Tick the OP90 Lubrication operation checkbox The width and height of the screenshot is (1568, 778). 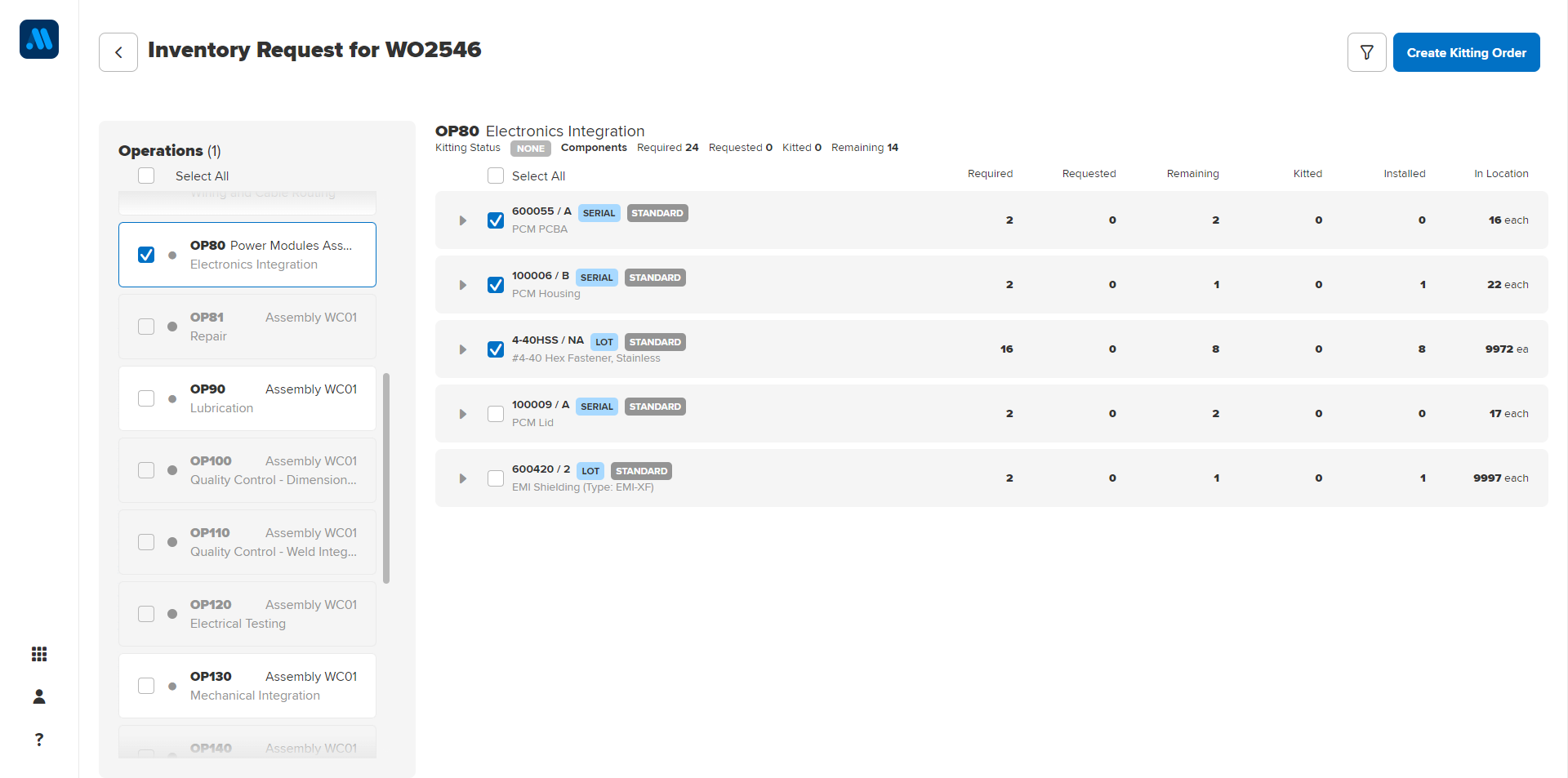click(x=146, y=398)
